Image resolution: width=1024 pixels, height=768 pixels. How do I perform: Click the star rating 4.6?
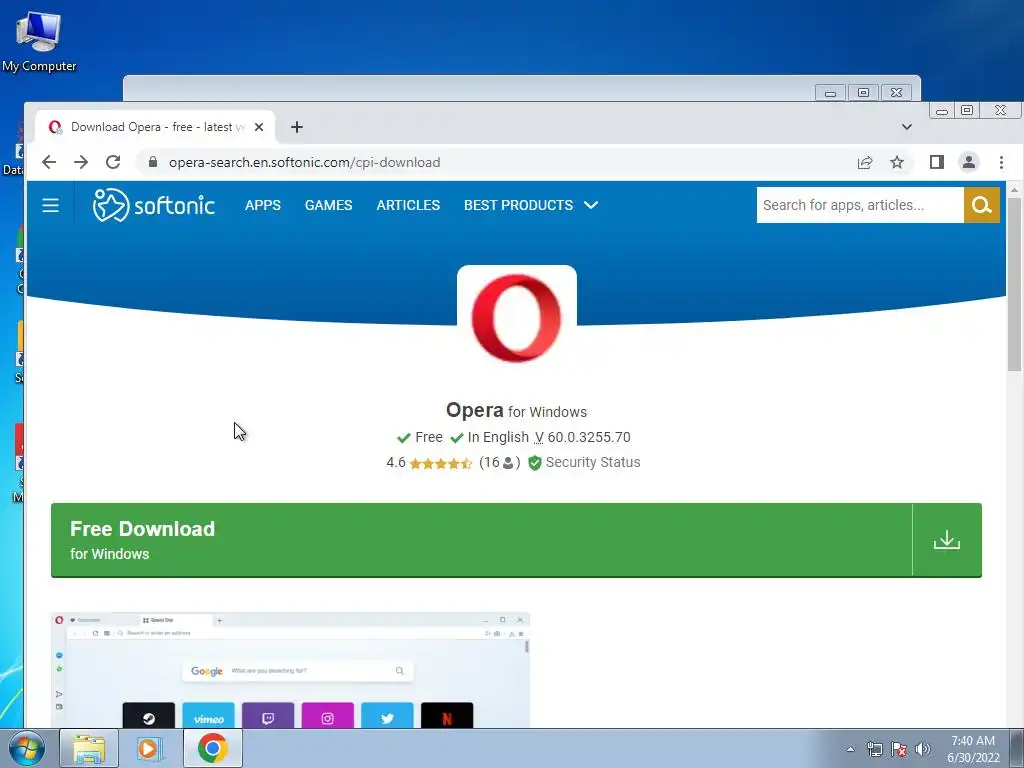(x=428, y=462)
